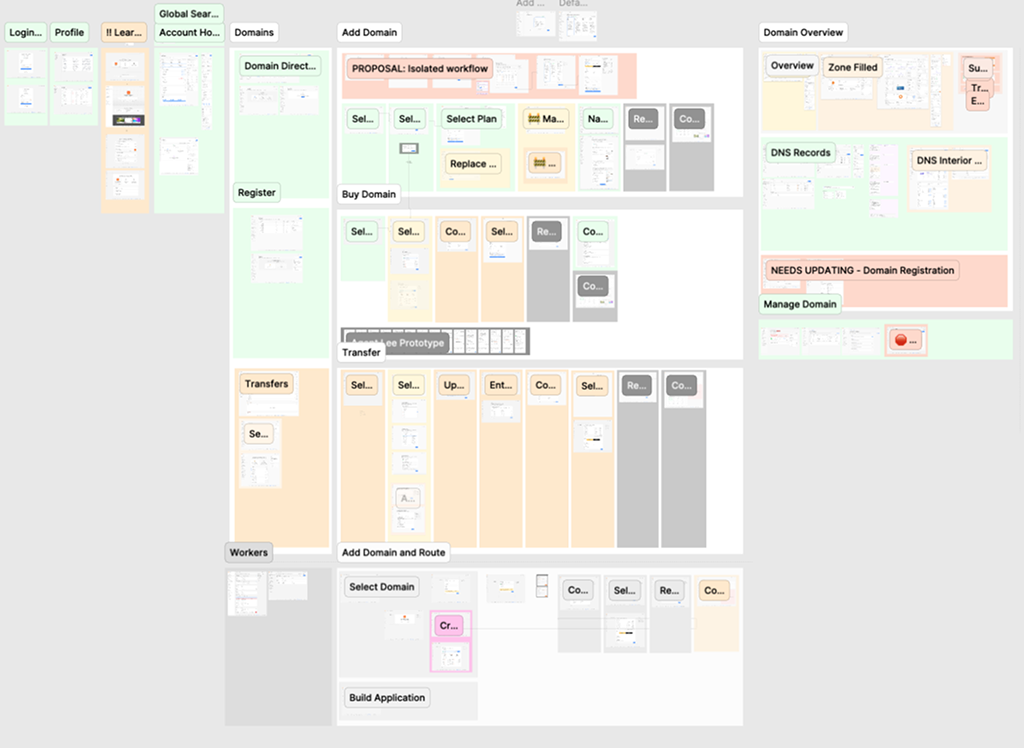
Task: Click the faded A... label
Action: click(x=408, y=499)
